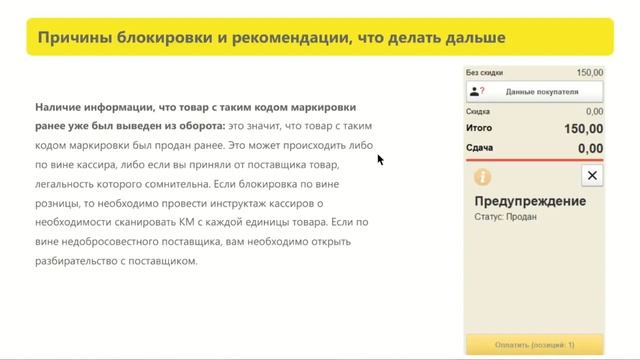The image size is (640, 360).
Task: Click the line starting кодом маркировки был продан
Action: pos(204,145)
